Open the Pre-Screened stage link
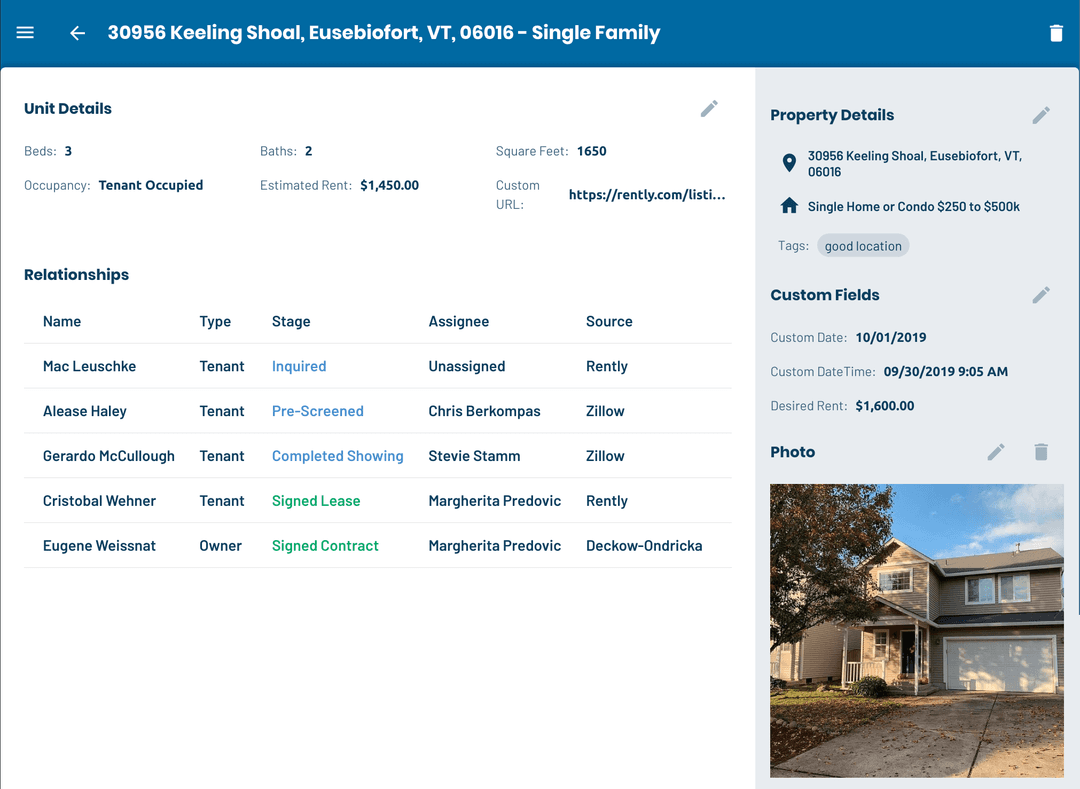 pyautogui.click(x=317, y=411)
